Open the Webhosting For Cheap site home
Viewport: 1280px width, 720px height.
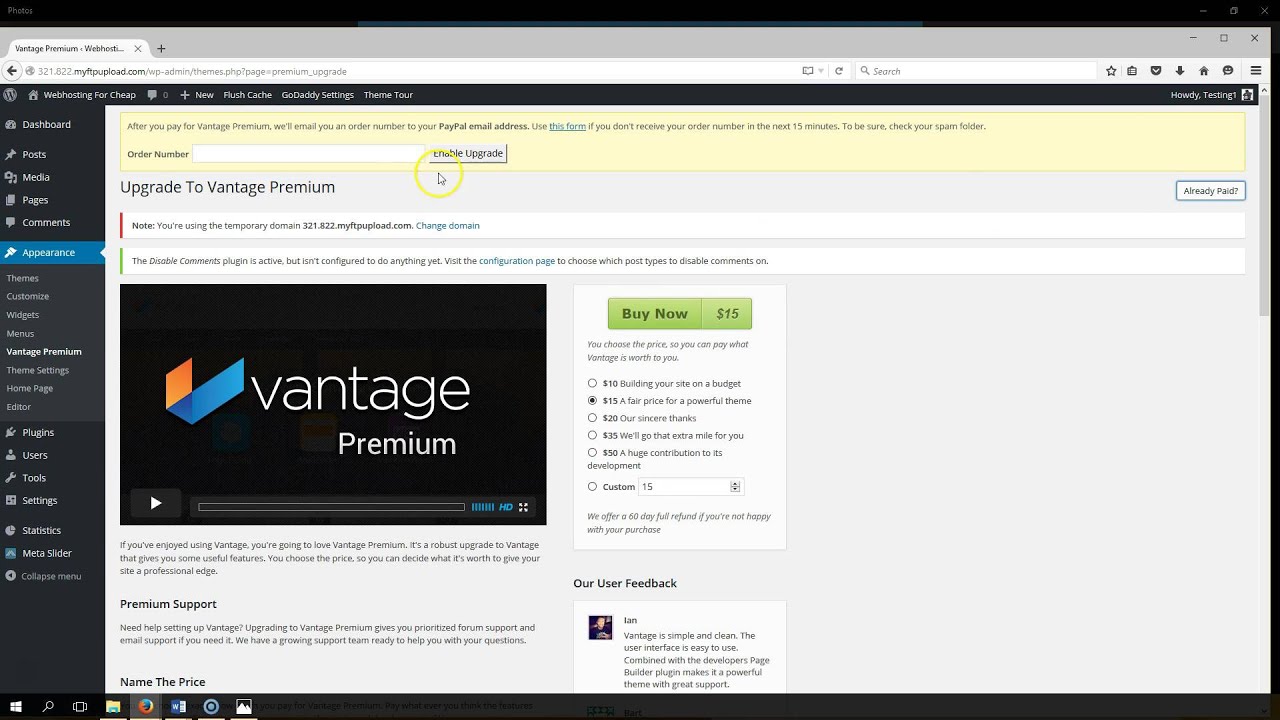[81, 95]
